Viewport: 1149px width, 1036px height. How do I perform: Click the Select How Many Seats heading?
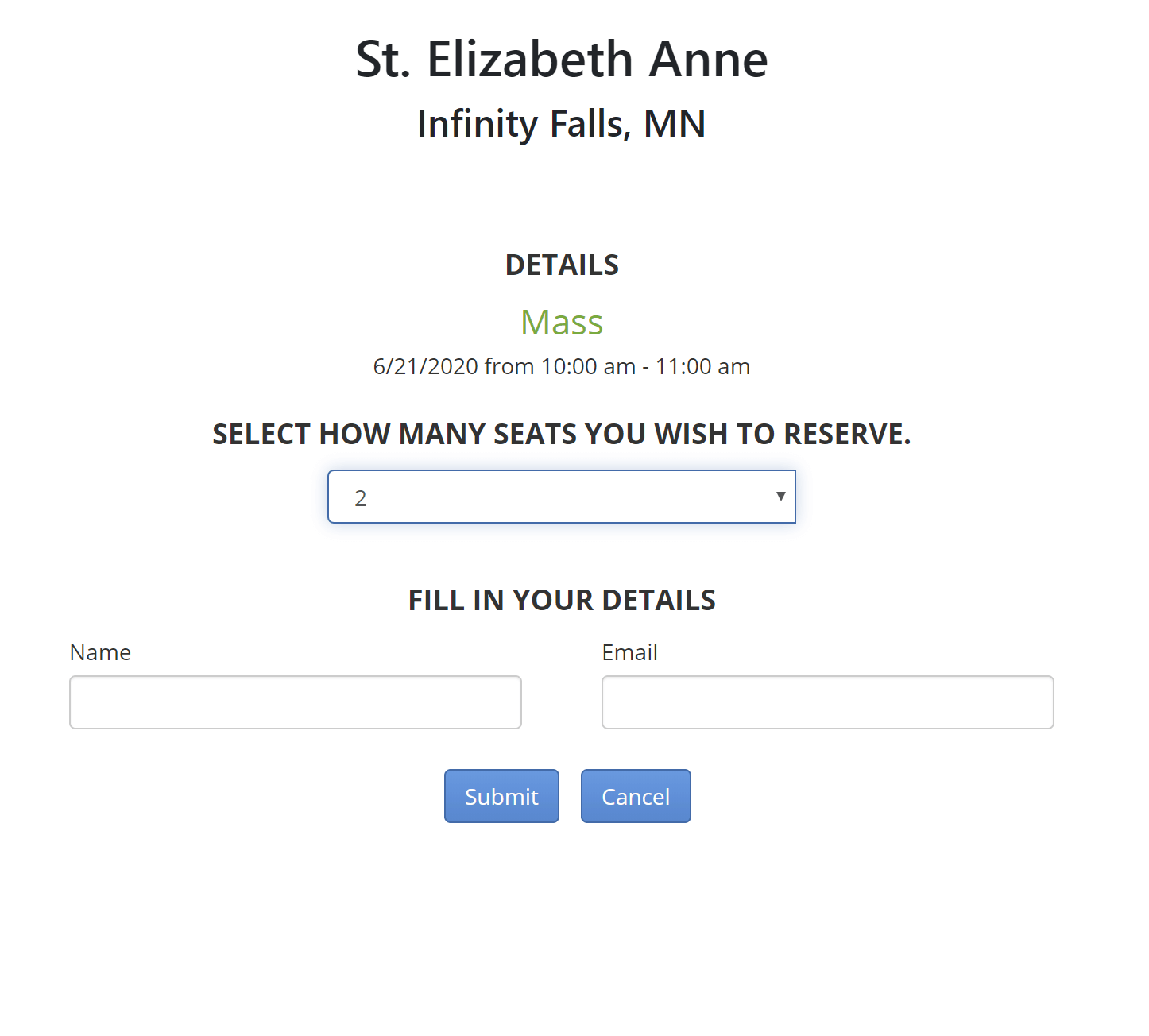point(561,435)
